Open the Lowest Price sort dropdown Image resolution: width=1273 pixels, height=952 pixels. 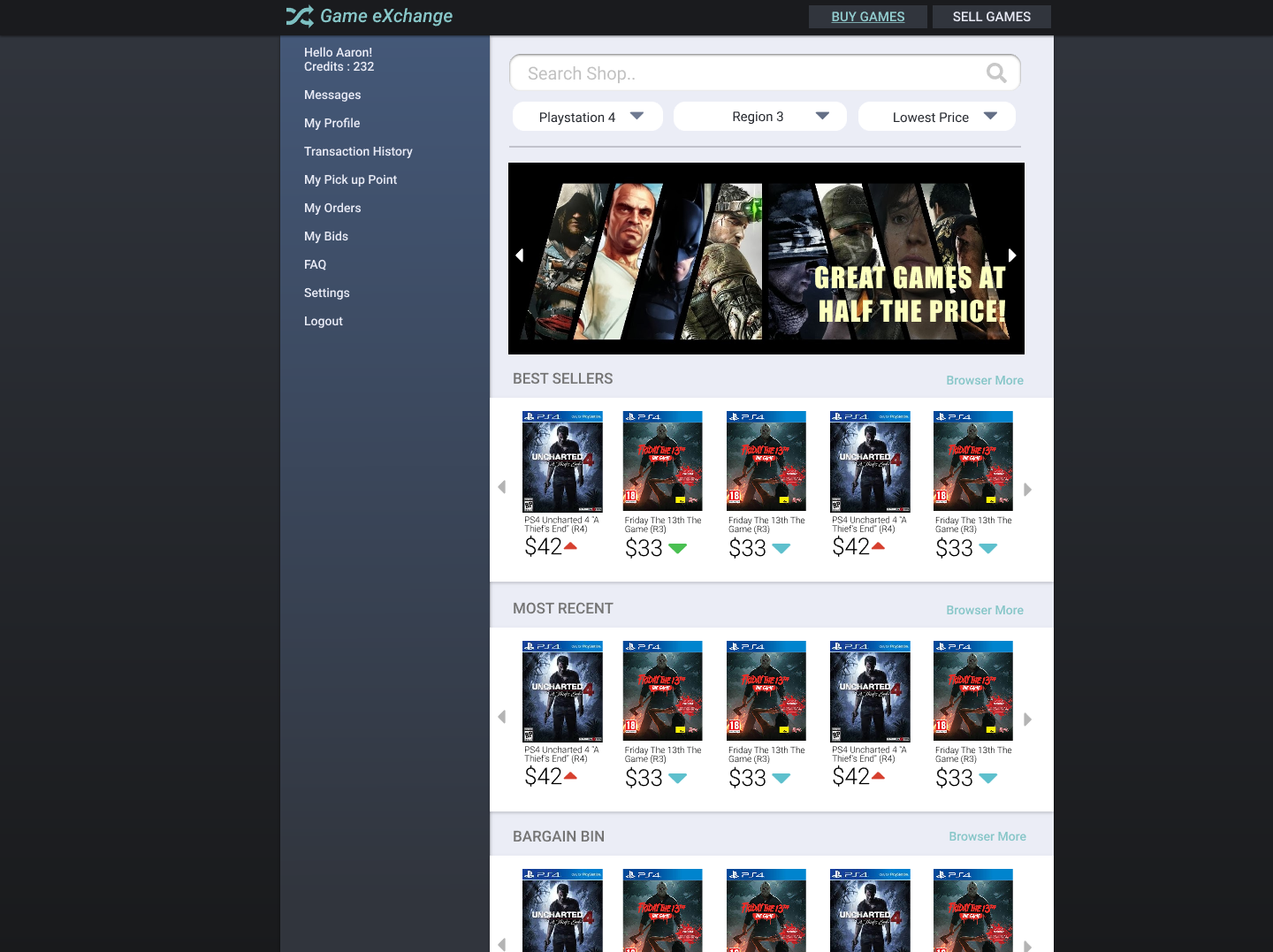[937, 117]
